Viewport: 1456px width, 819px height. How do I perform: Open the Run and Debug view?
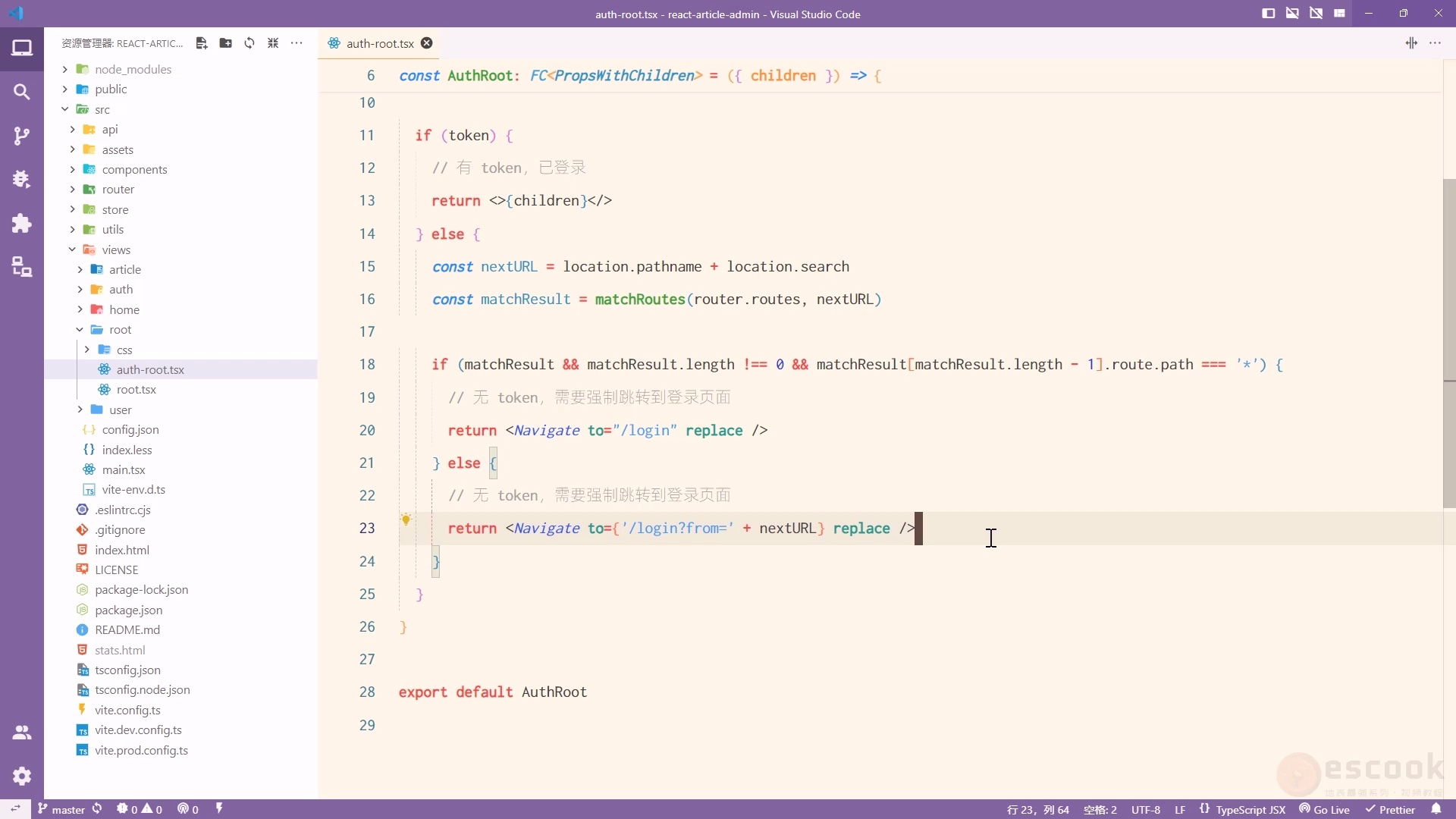pos(22,179)
